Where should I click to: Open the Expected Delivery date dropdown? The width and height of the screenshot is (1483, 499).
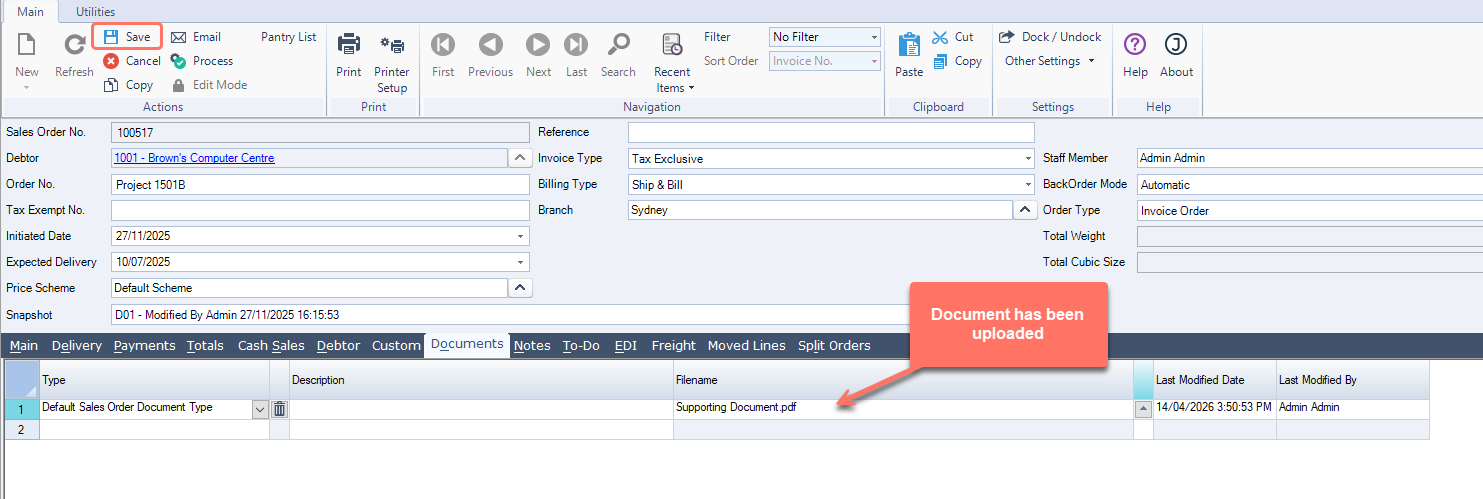coord(521,262)
